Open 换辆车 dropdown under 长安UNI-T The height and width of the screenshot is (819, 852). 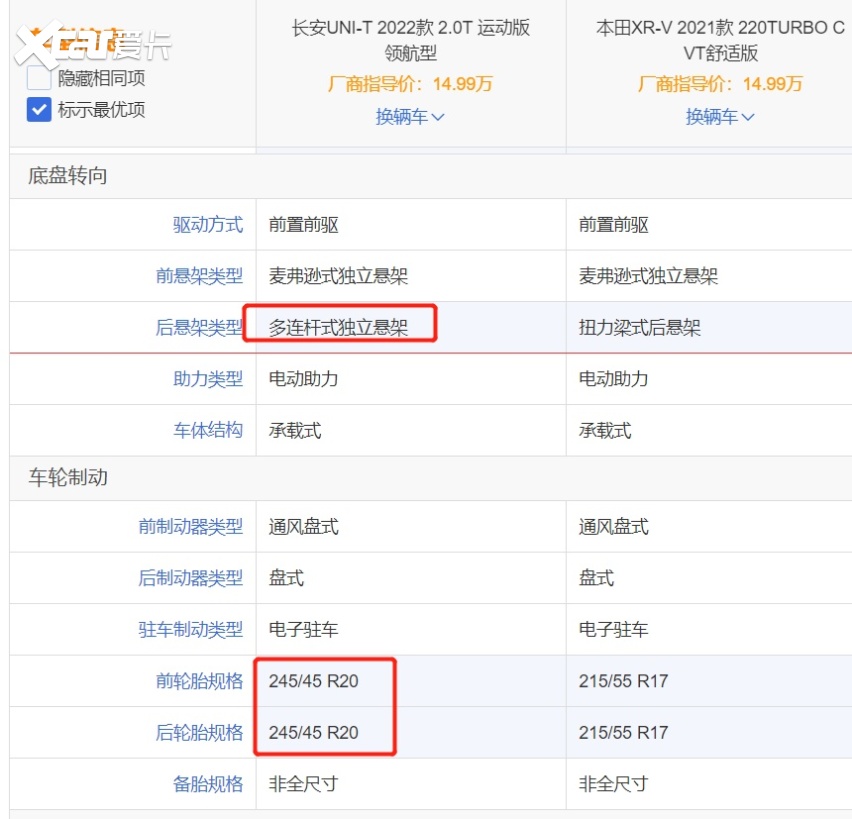[410, 116]
